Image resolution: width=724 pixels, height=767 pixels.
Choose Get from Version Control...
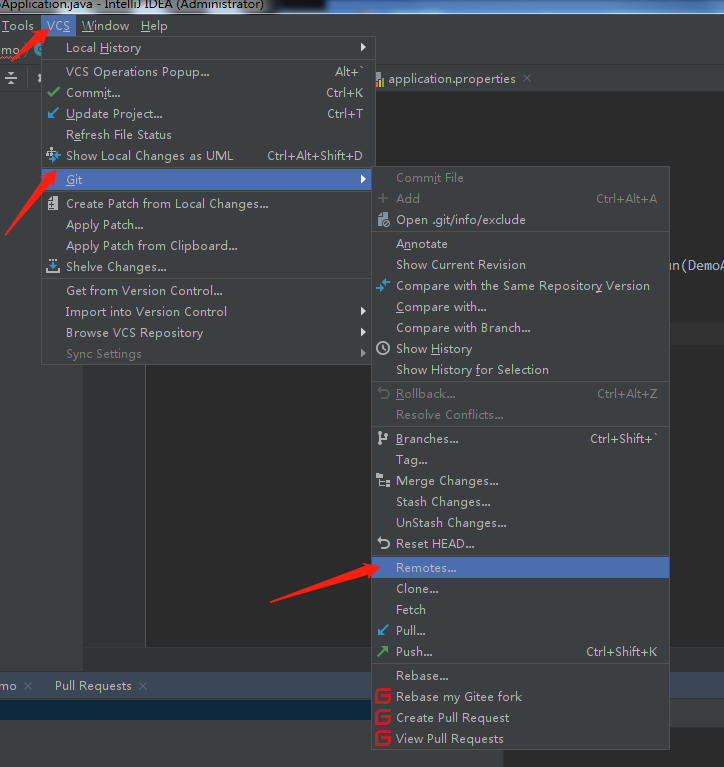[206, 291]
